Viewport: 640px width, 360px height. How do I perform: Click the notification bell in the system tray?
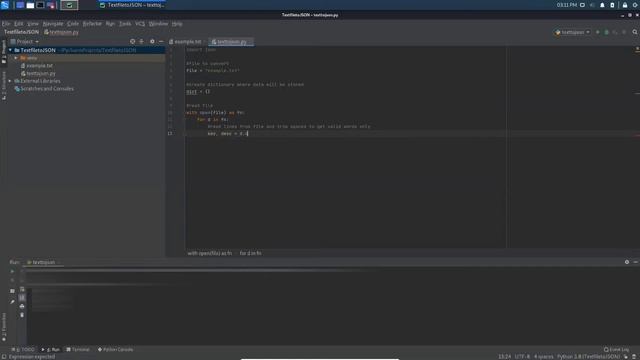[x=602, y=5]
